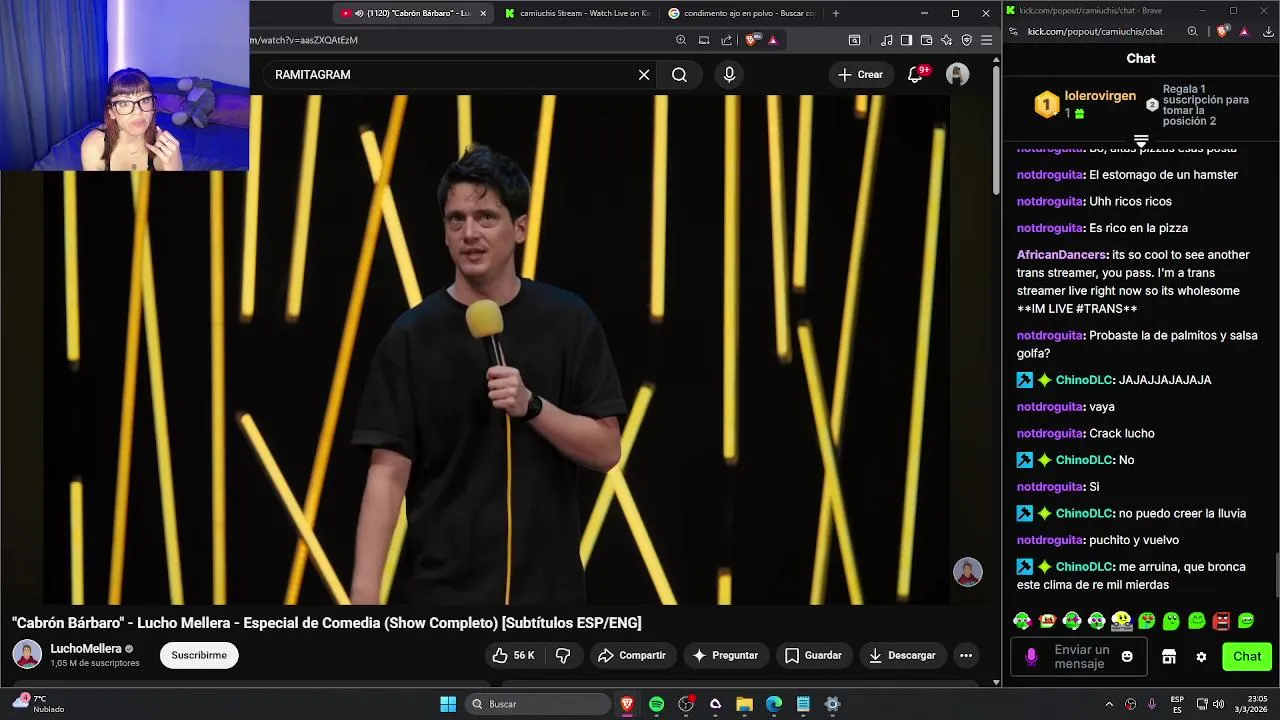Open Microsoft Edge from the taskbar

click(774, 704)
